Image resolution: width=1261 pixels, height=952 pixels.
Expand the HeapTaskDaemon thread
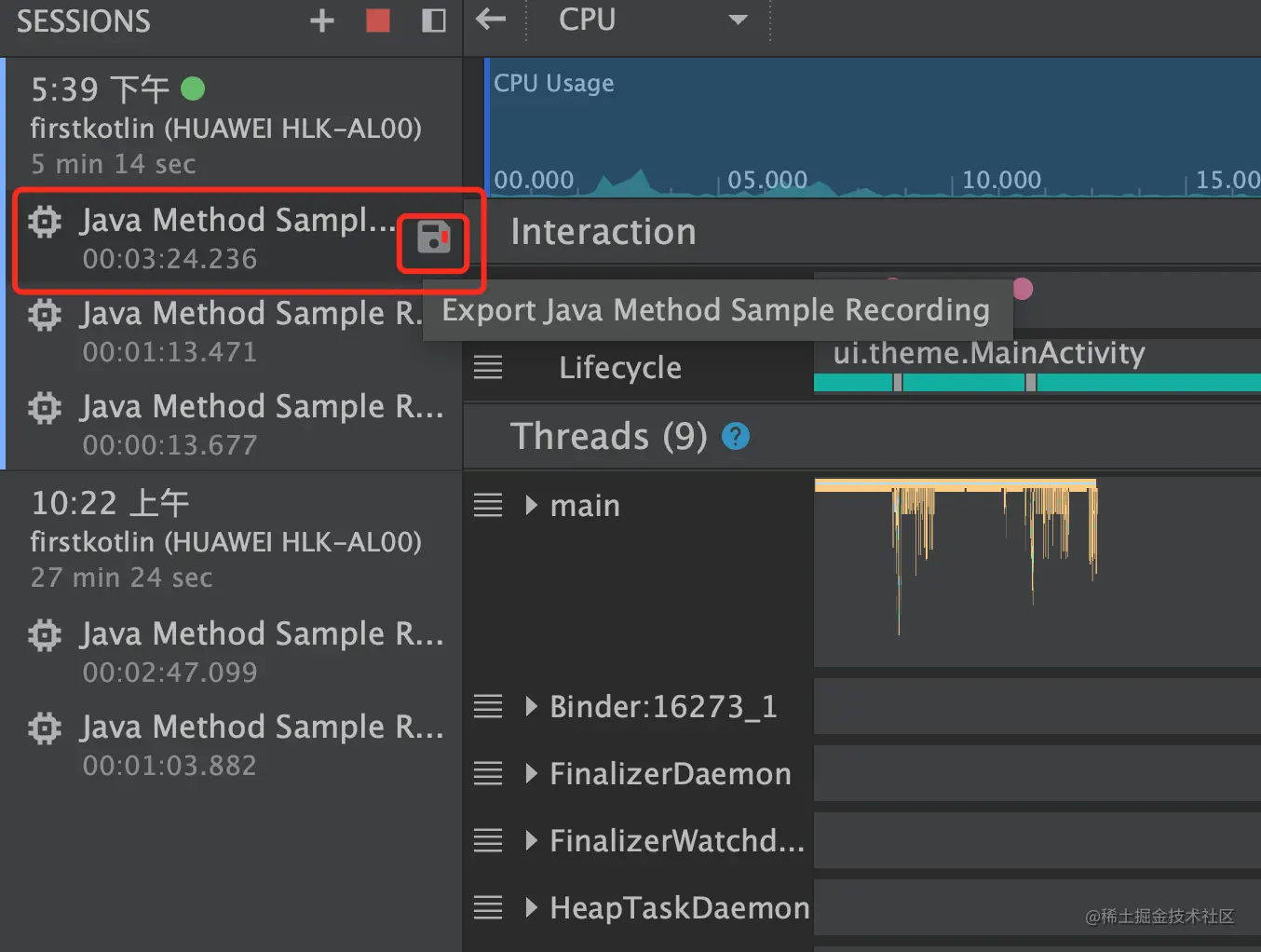(531, 907)
